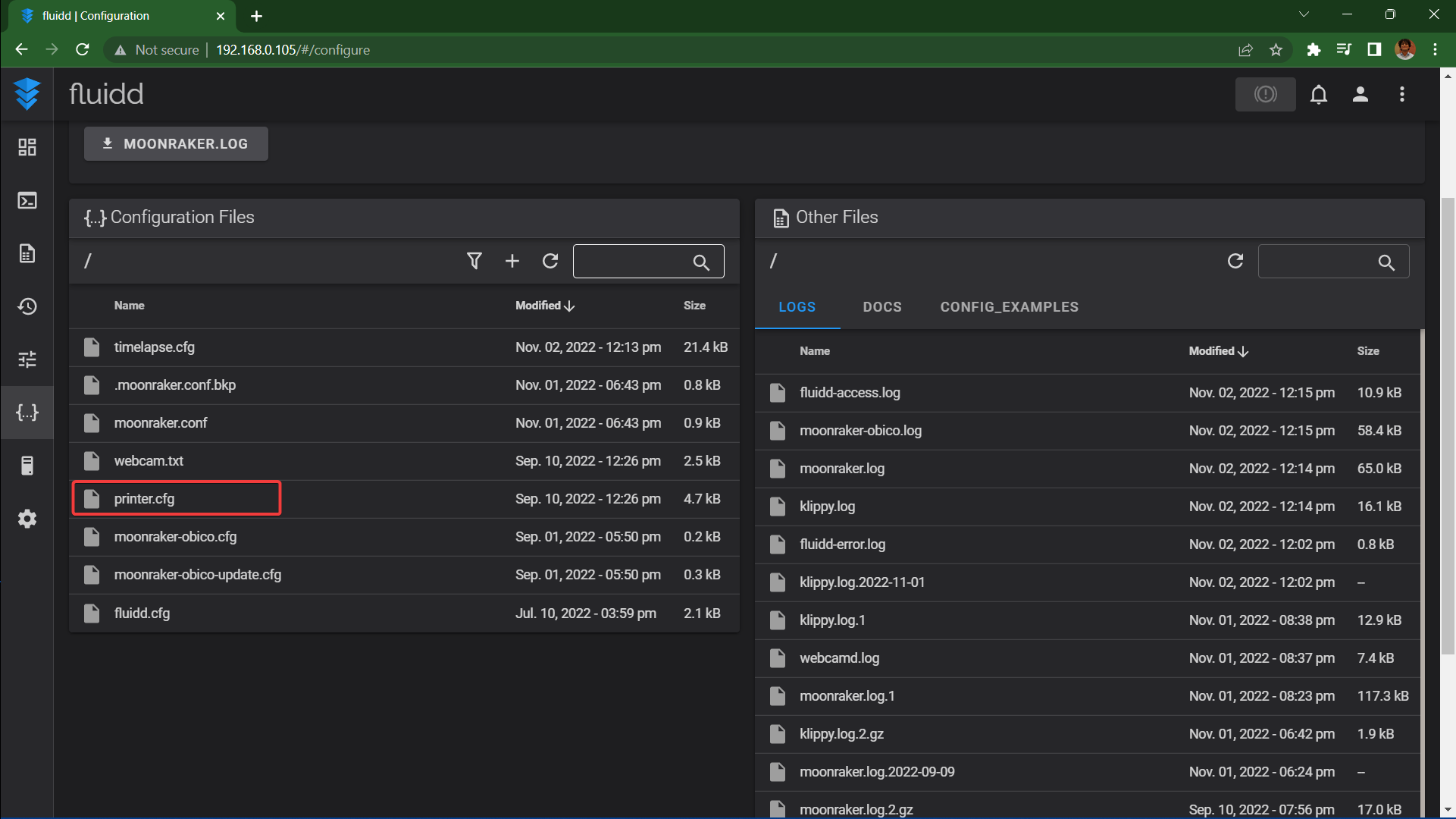Sort Other Files by Name column
Image resolution: width=1456 pixels, height=819 pixels.
point(815,351)
